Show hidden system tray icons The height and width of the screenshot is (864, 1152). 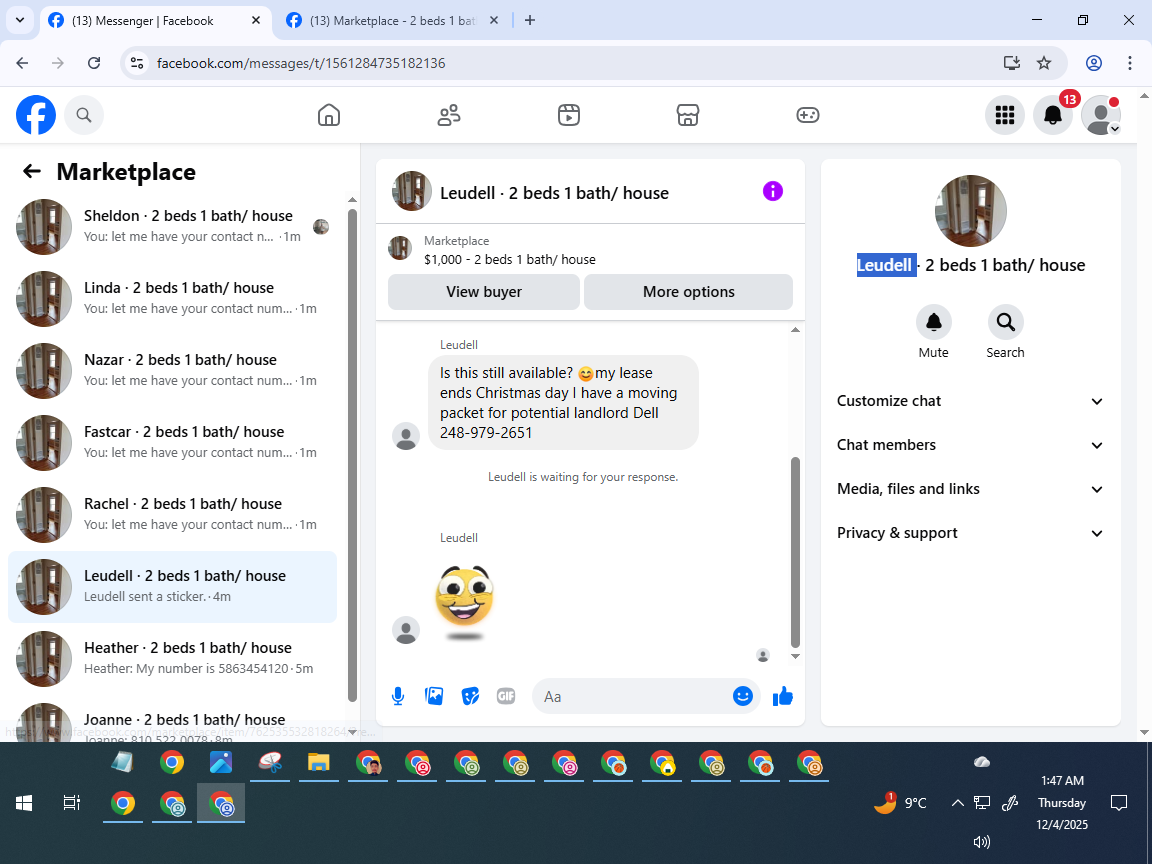(957, 803)
